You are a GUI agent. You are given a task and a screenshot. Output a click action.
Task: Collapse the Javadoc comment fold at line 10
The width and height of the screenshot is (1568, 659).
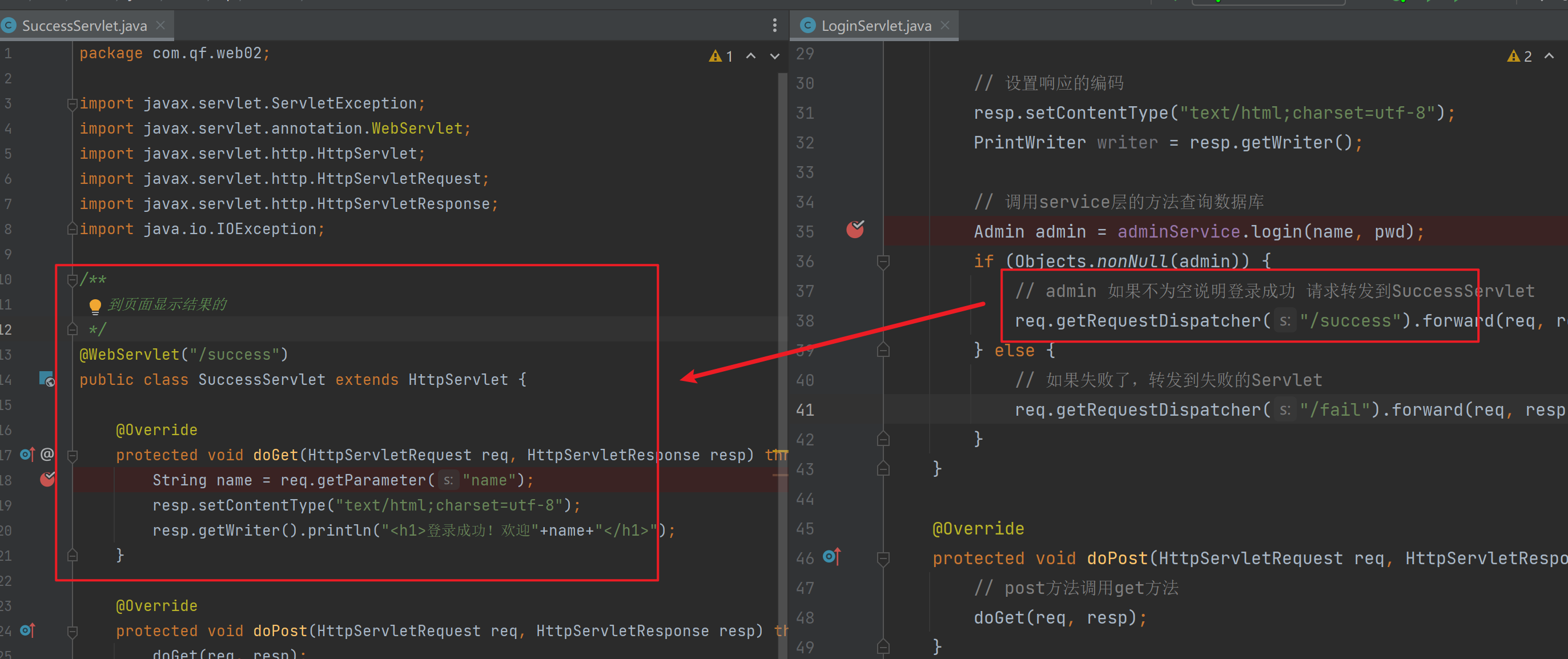(72, 280)
